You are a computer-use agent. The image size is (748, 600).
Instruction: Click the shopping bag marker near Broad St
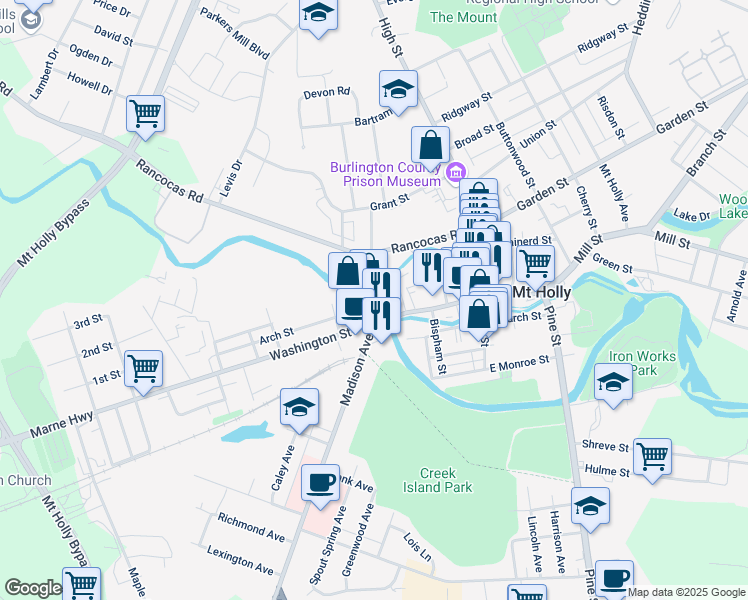[x=430, y=145]
